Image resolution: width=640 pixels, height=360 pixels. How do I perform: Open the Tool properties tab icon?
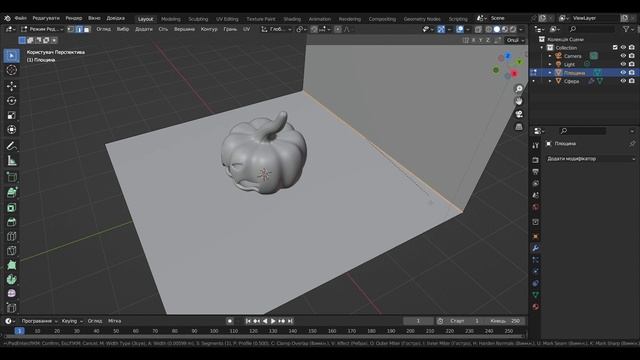pos(536,145)
